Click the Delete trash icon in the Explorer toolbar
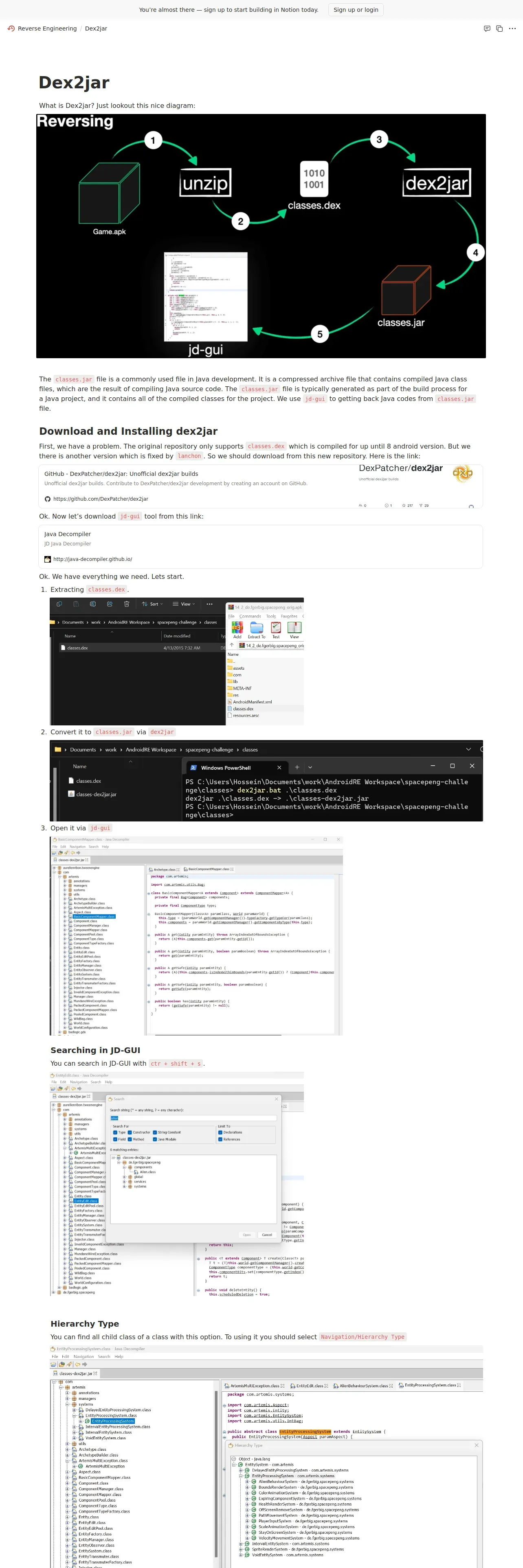 click(x=127, y=604)
